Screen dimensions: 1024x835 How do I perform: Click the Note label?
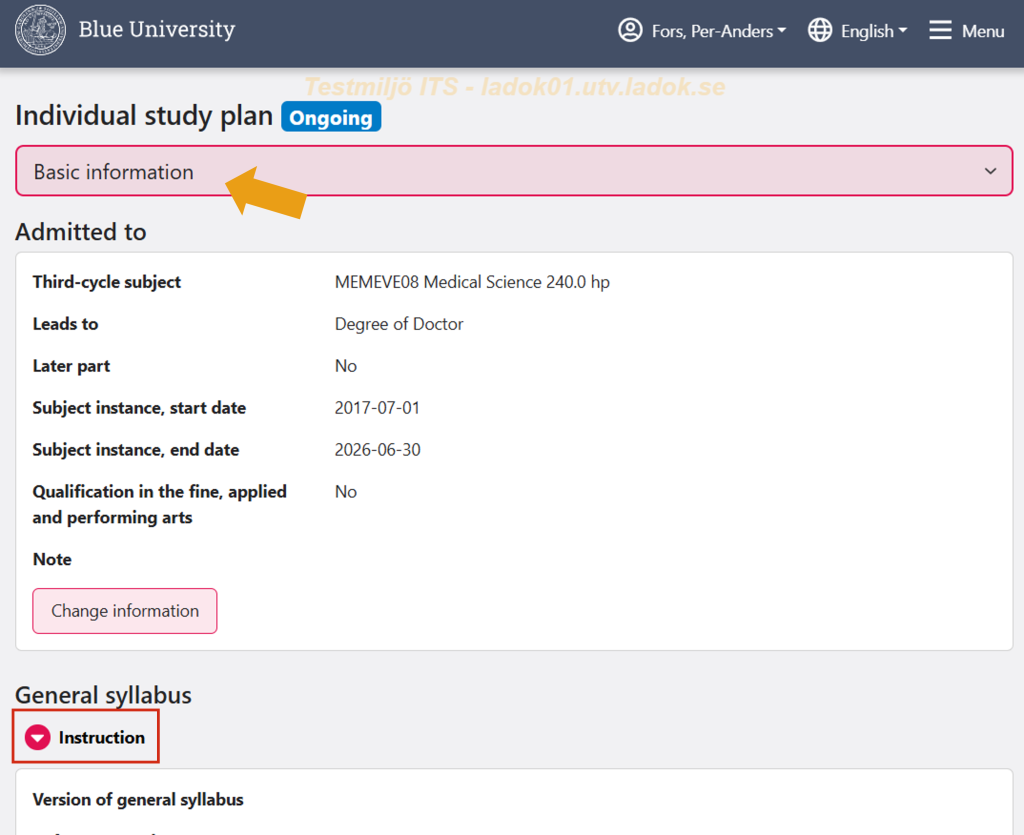[x=52, y=559]
